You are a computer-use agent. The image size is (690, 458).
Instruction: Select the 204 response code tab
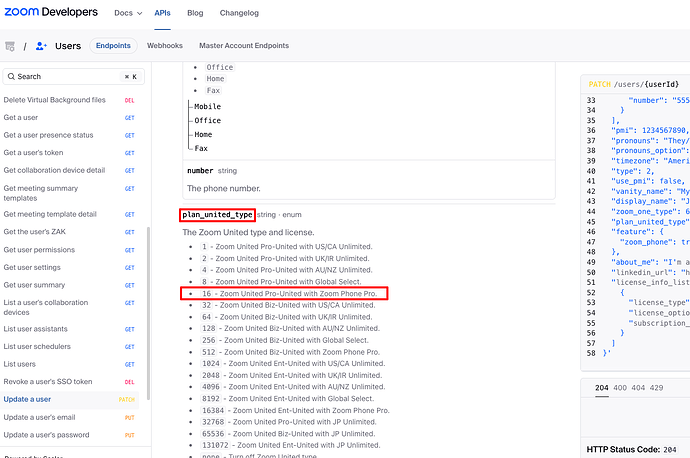point(602,388)
